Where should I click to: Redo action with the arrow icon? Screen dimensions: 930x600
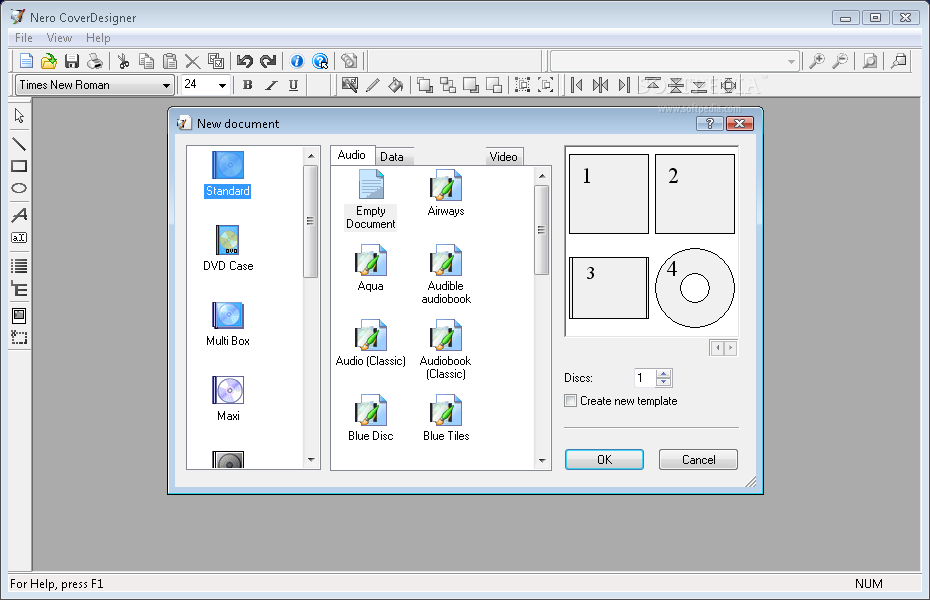[268, 61]
